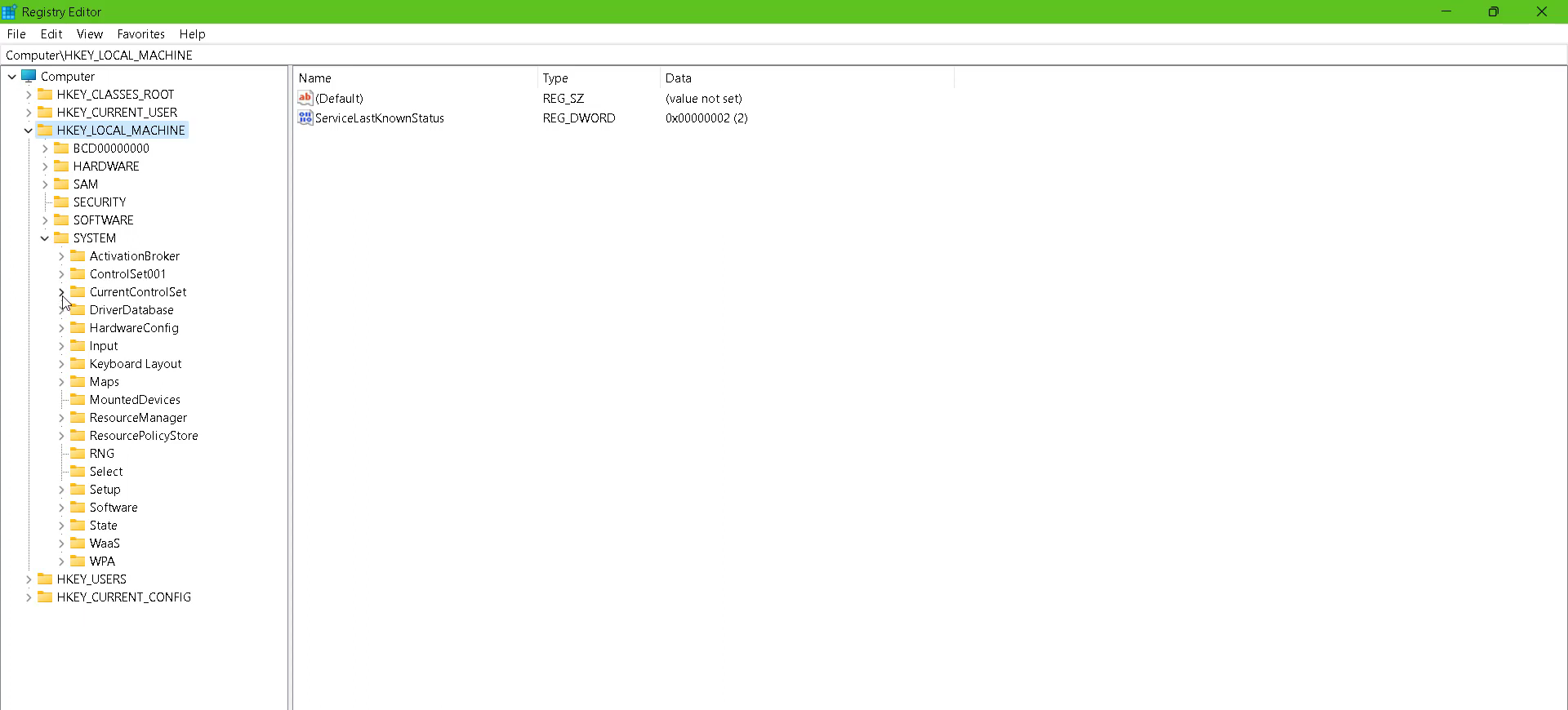Click the SYSTEM folder icon
1568x710 pixels.
click(61, 237)
